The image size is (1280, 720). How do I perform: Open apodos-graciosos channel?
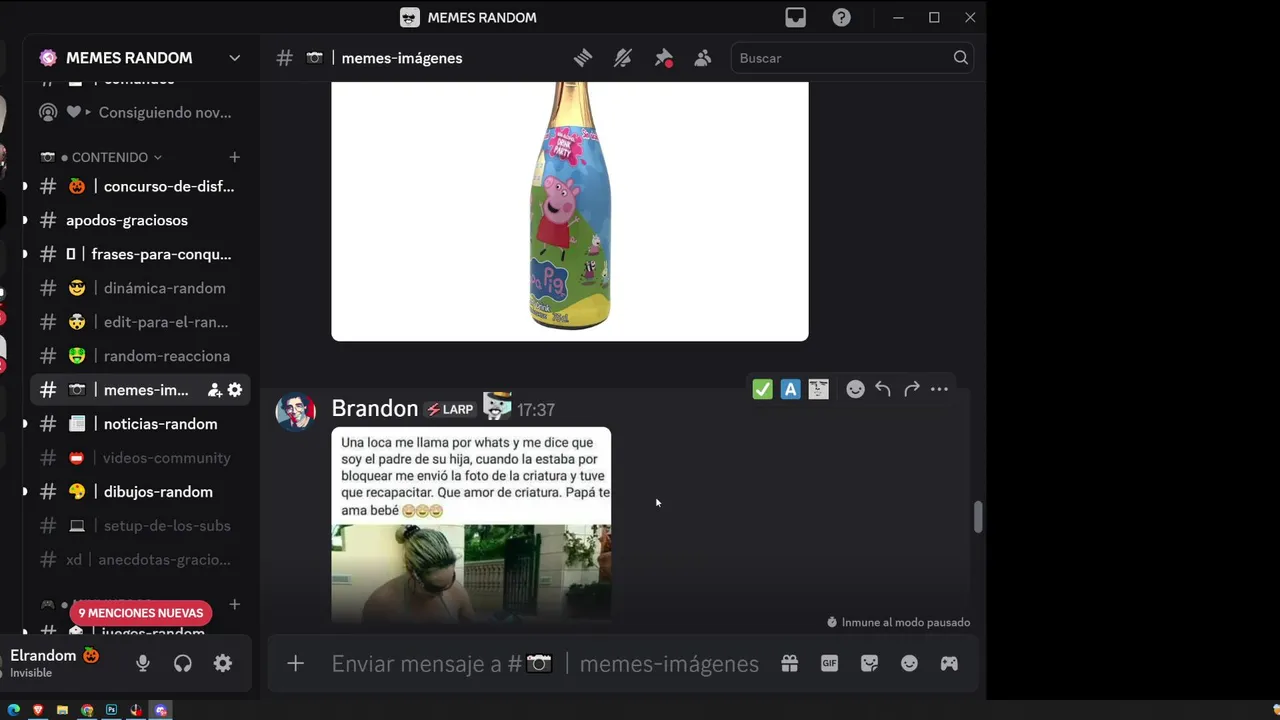(140, 220)
